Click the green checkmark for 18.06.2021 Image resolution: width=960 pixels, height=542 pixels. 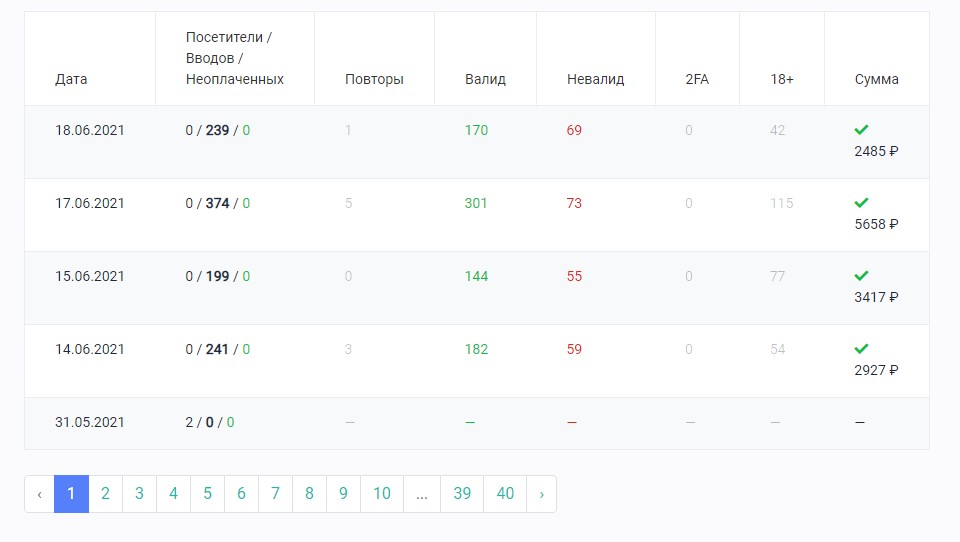click(861, 130)
